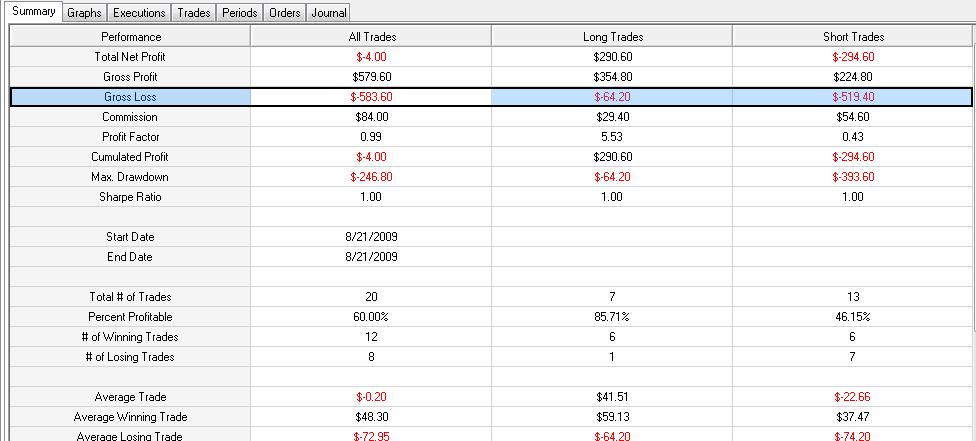Open the Executions tab
976x441 pixels.
(139, 12)
